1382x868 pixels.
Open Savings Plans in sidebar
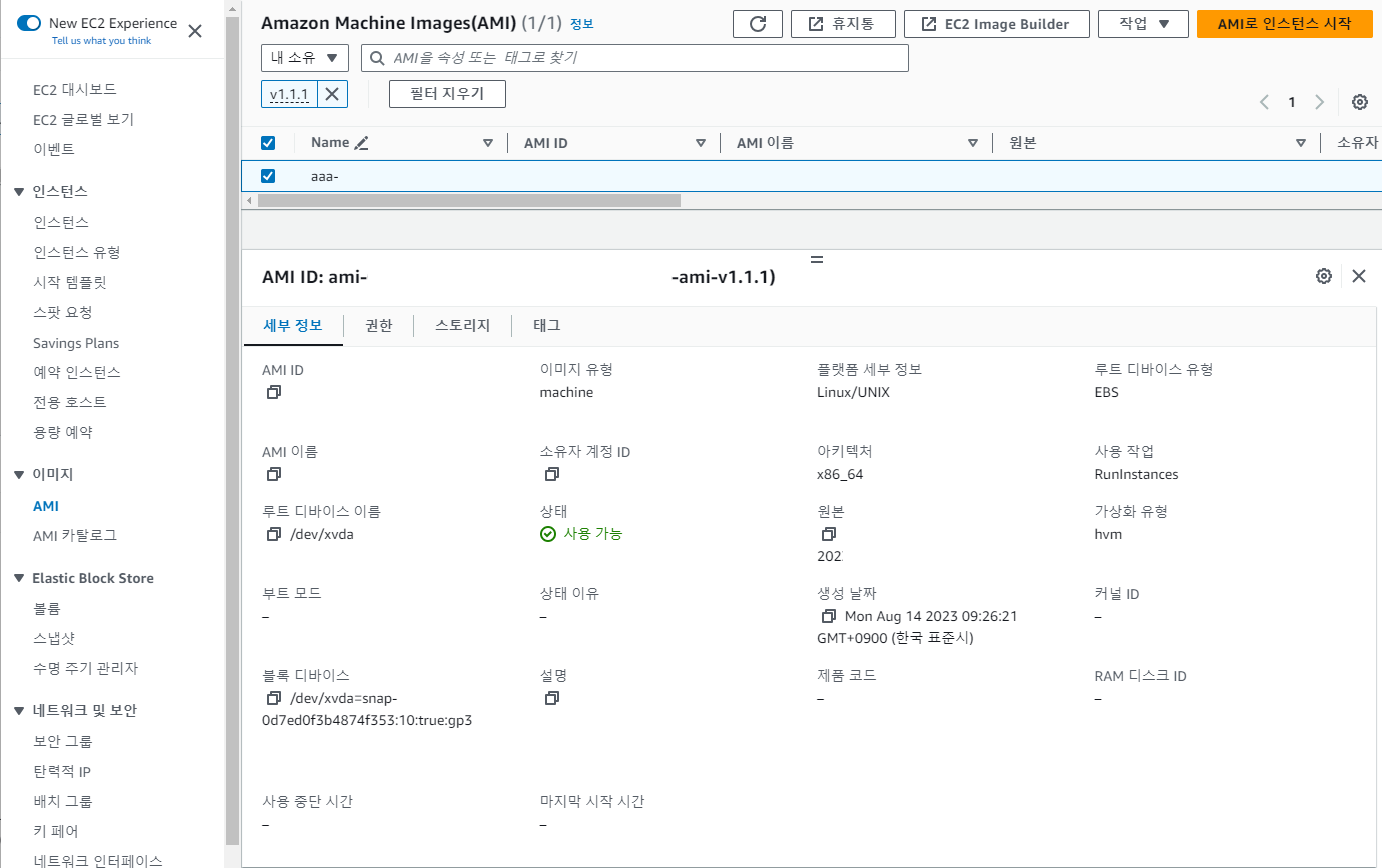pos(76,343)
